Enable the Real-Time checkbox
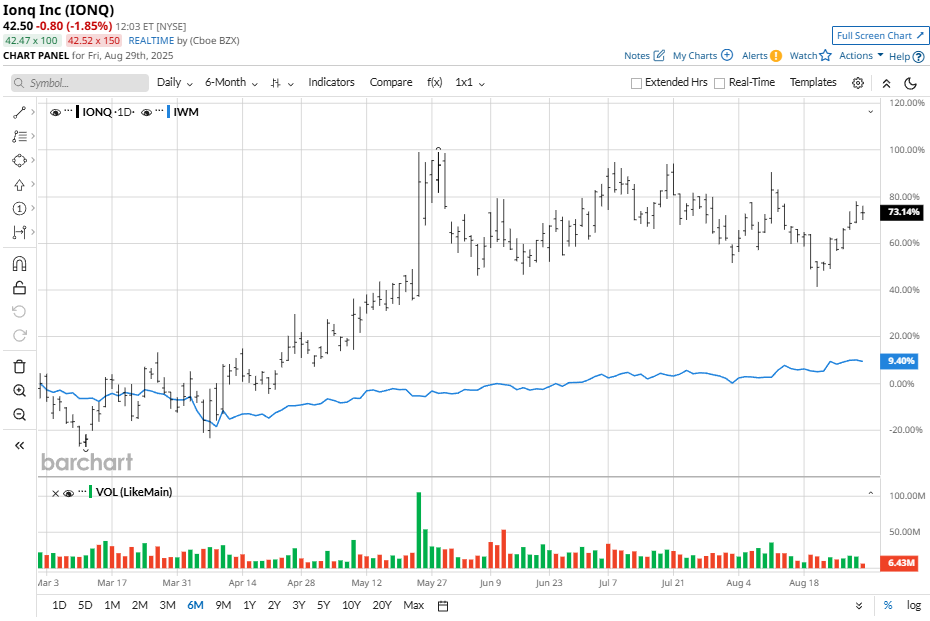The image size is (930, 621). tap(719, 83)
